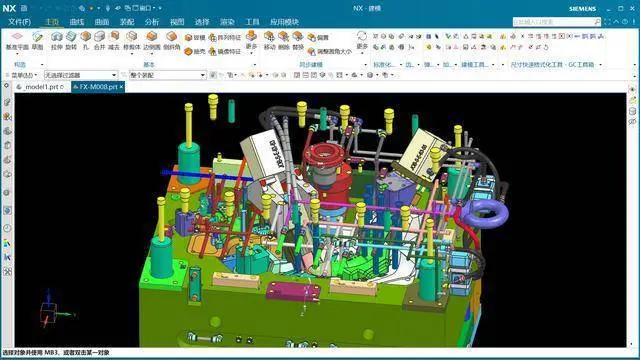The height and width of the screenshot is (360, 640).
Task: Select the Move Face (移动) tool
Action: coord(269,40)
